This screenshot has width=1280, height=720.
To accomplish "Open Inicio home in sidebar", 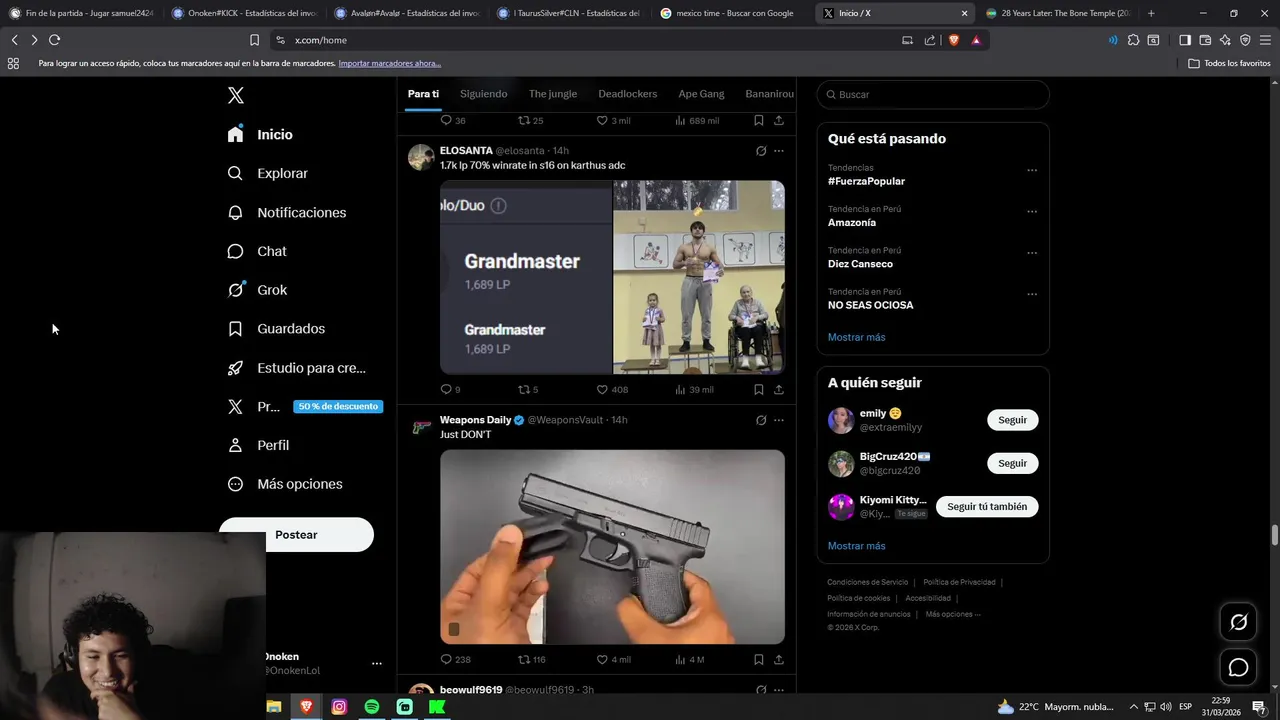I will point(260,134).
